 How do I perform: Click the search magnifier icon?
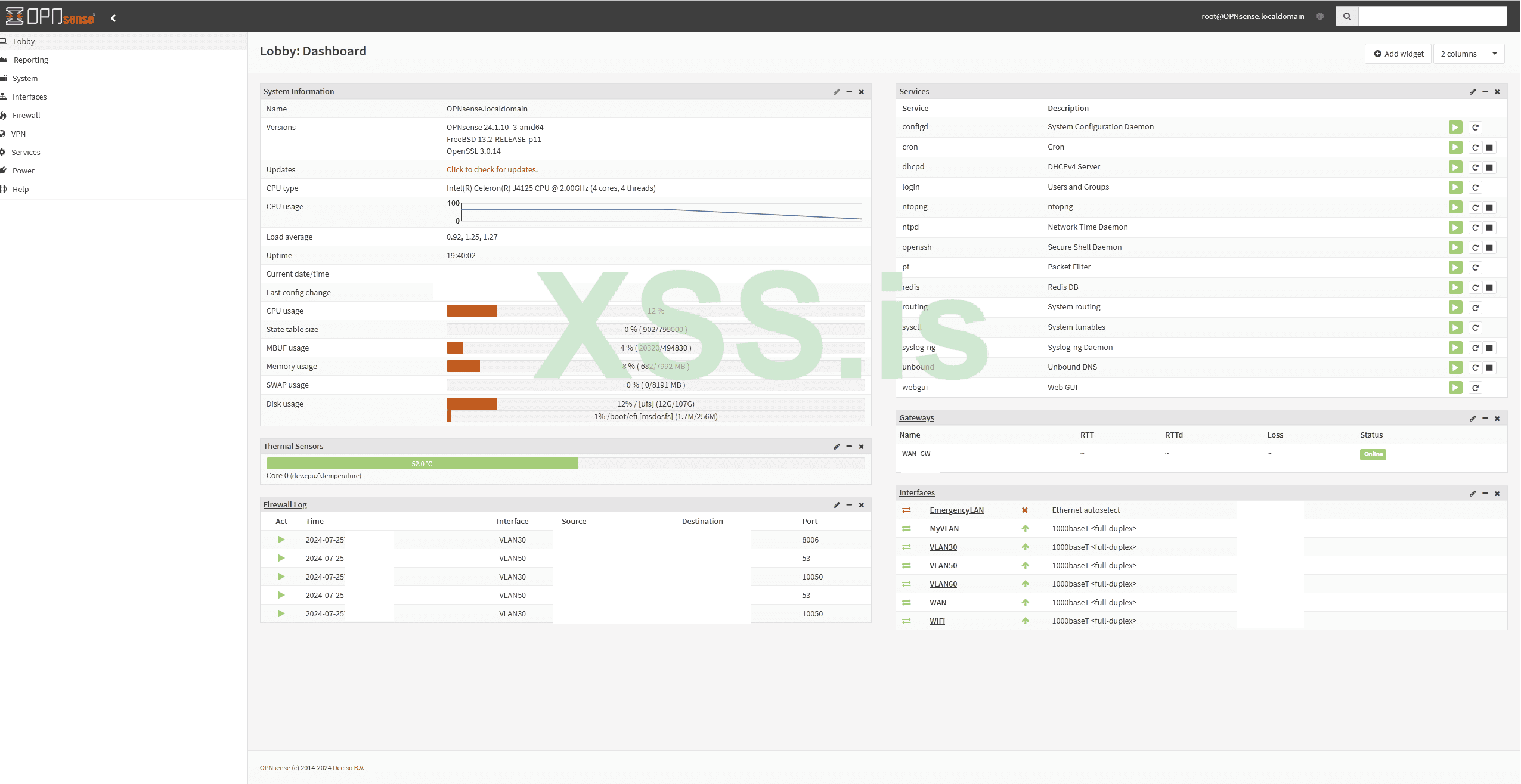click(x=1346, y=17)
